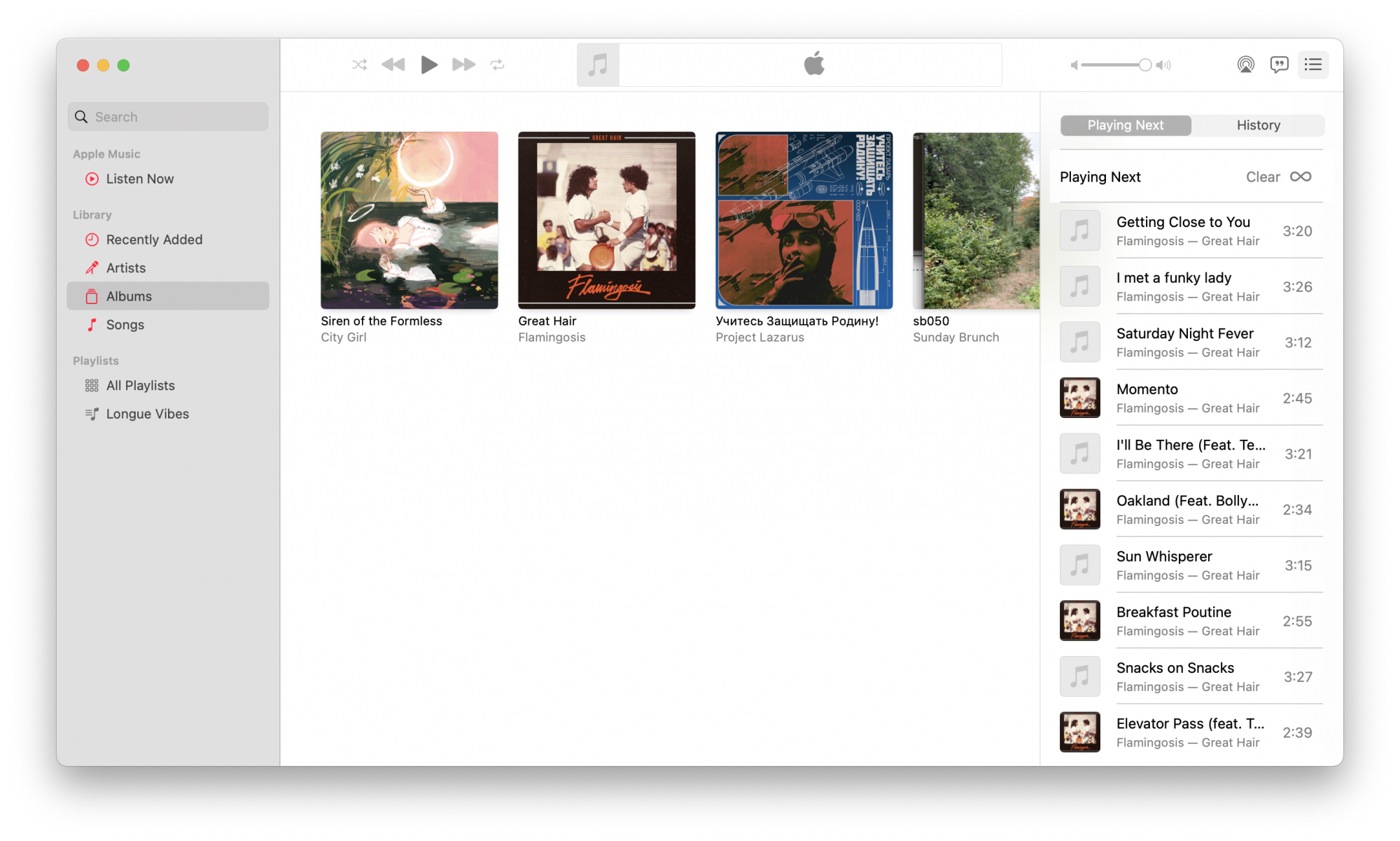Toggle Autoplay infinity button
Viewport: 1400px width, 841px height.
point(1301,176)
